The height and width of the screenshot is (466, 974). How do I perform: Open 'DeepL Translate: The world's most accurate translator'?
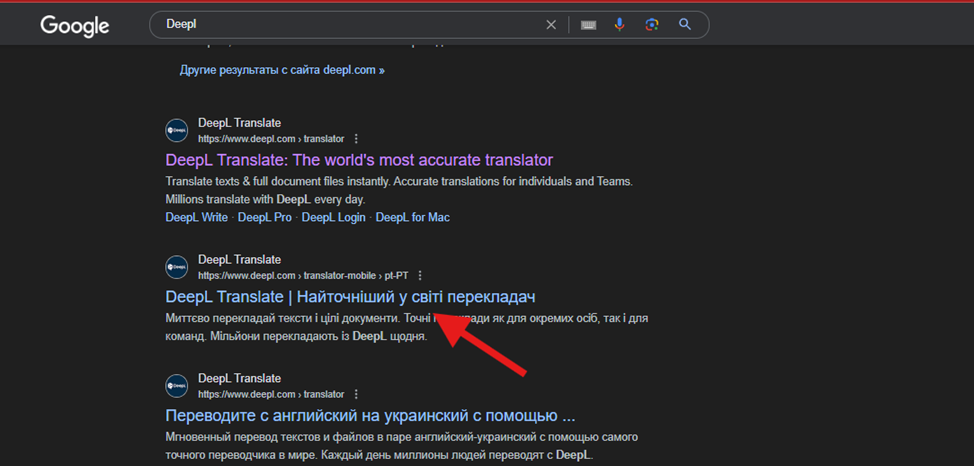pos(359,160)
